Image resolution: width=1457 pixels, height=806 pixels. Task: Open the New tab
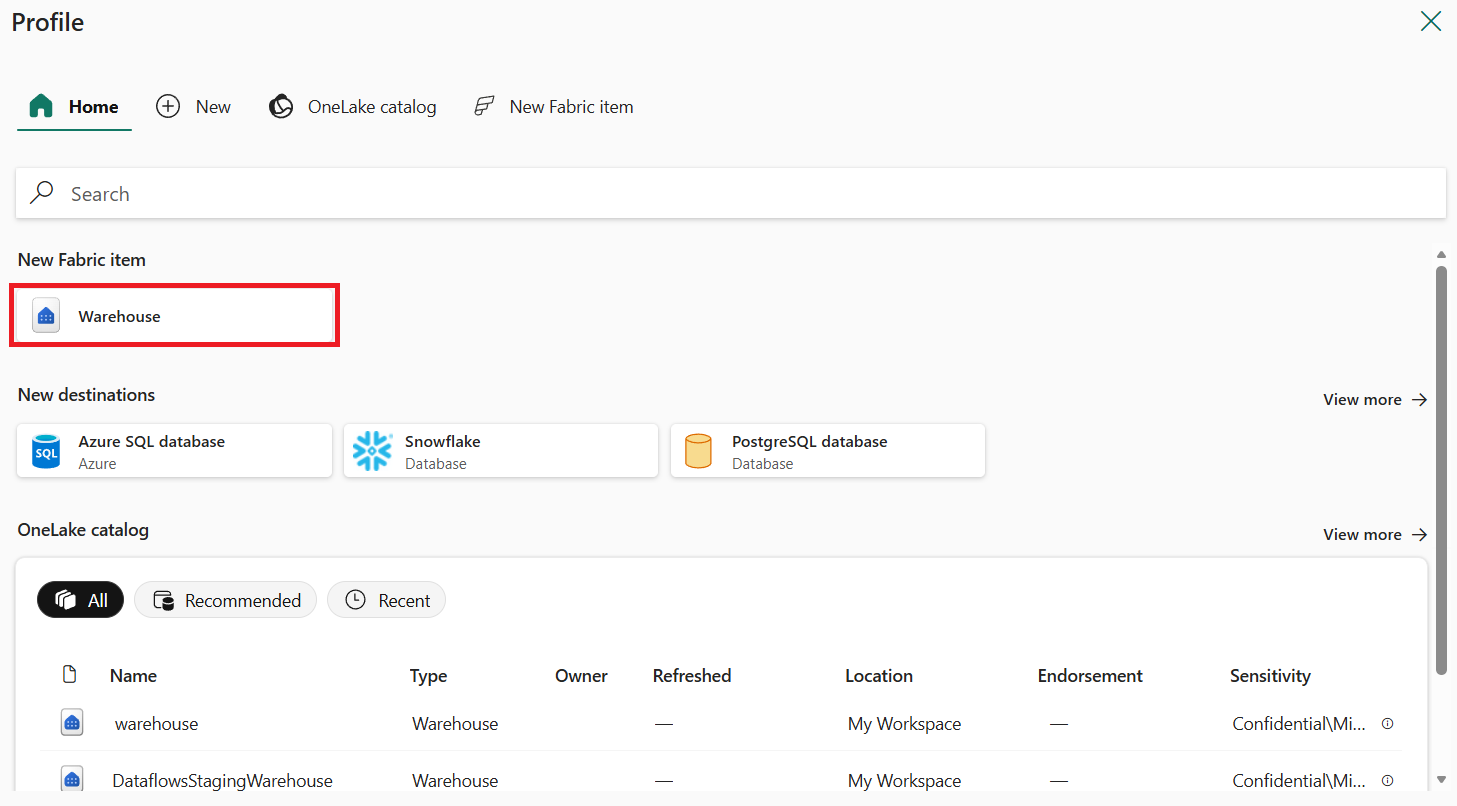pos(193,105)
